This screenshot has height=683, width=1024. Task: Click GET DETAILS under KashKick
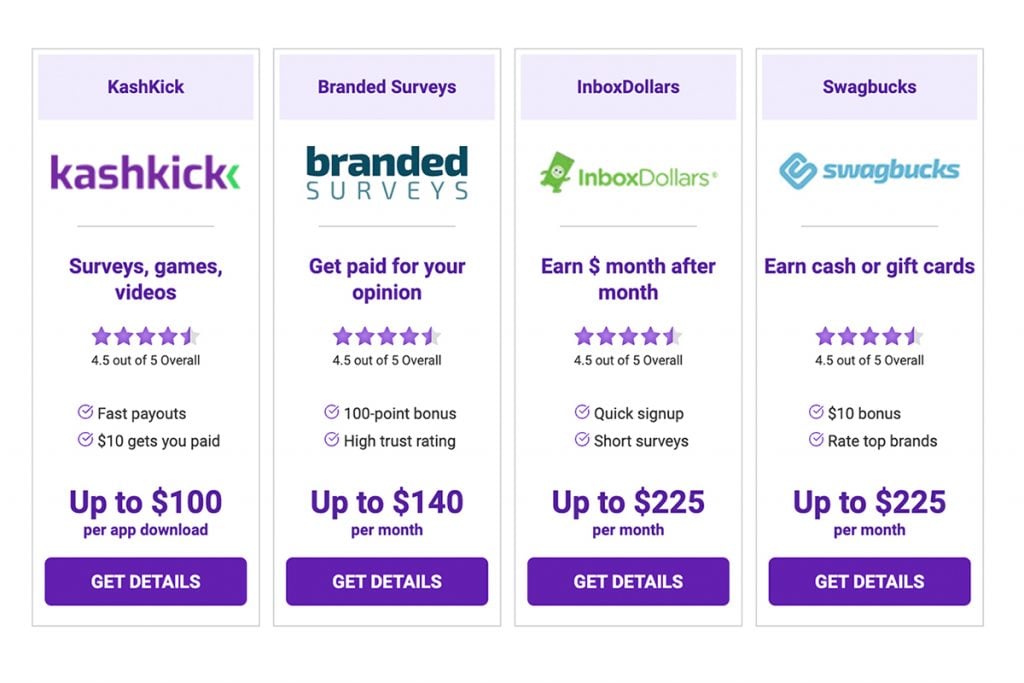click(x=145, y=581)
